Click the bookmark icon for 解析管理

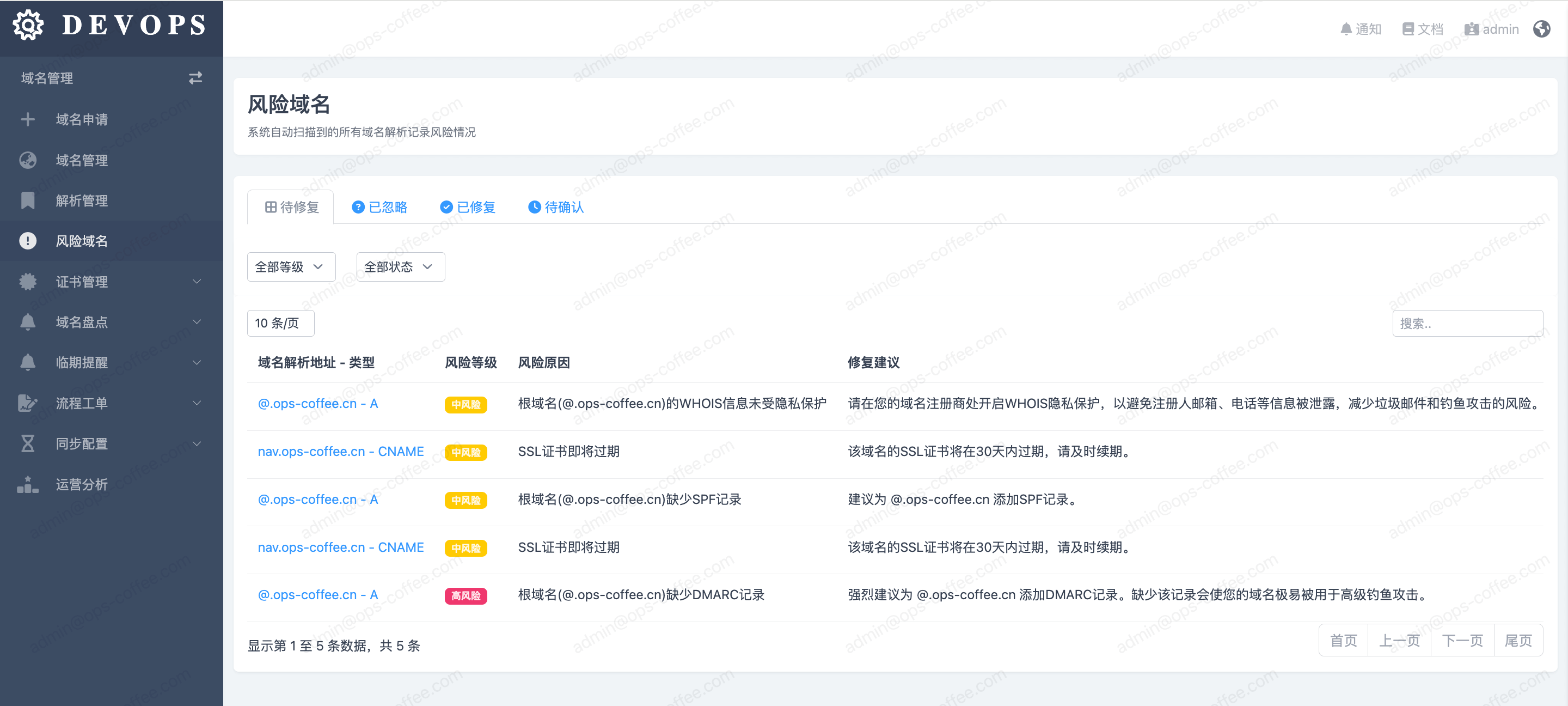point(27,200)
